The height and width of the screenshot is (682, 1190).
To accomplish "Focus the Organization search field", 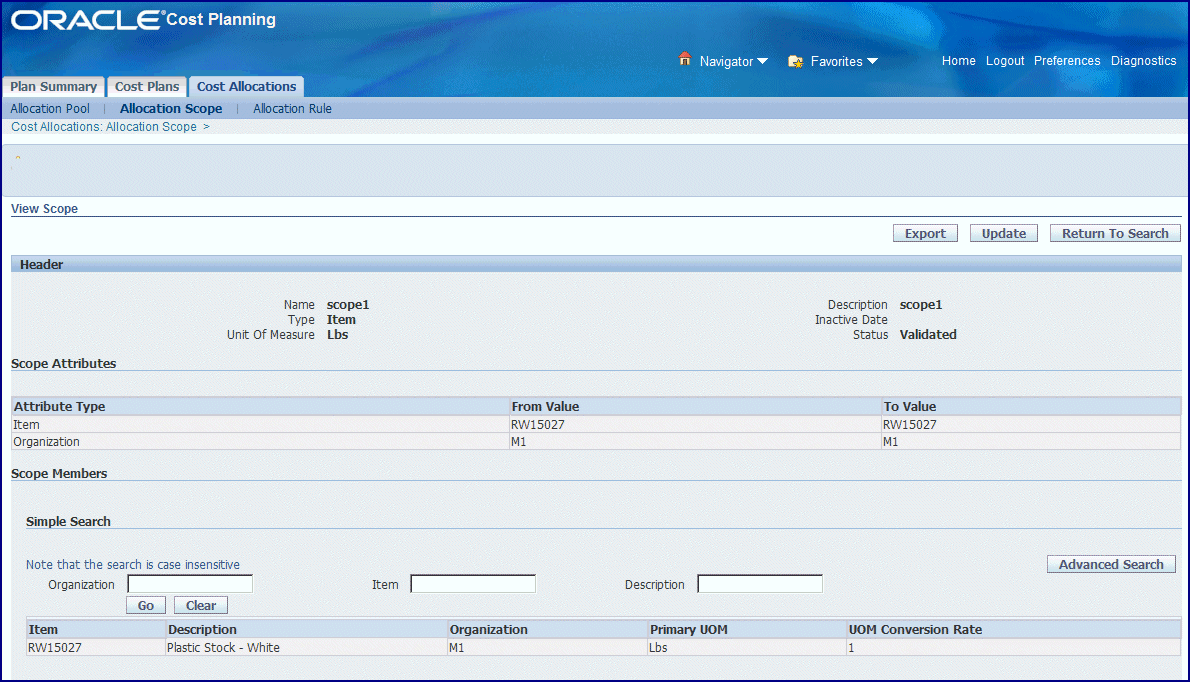I will pyautogui.click(x=190, y=584).
